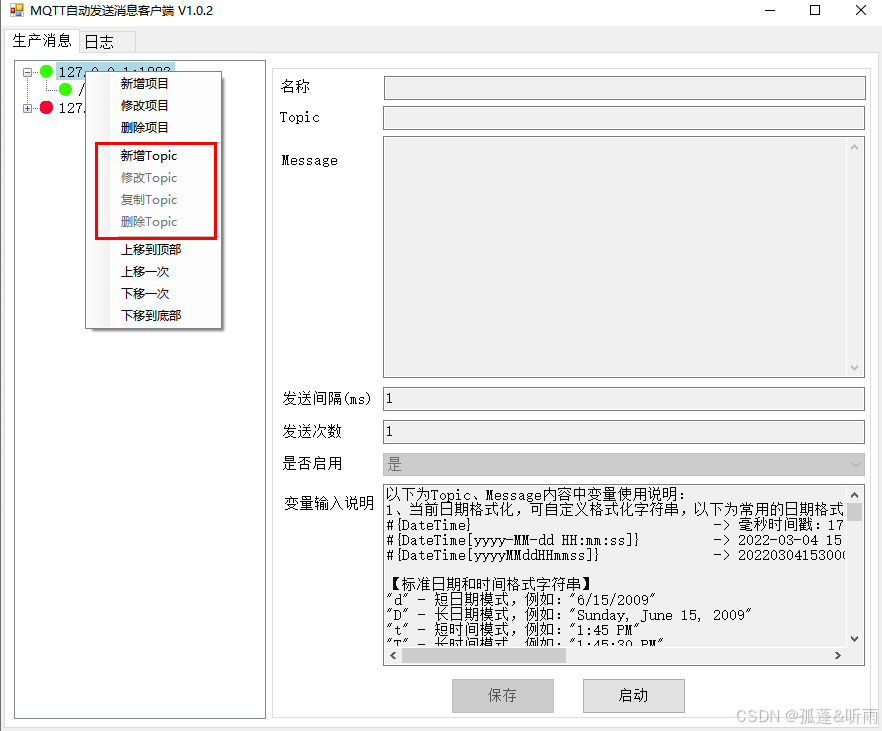Choose 新增项目 from the context menu
Viewport: 882px width, 731px height.
click(x=145, y=84)
